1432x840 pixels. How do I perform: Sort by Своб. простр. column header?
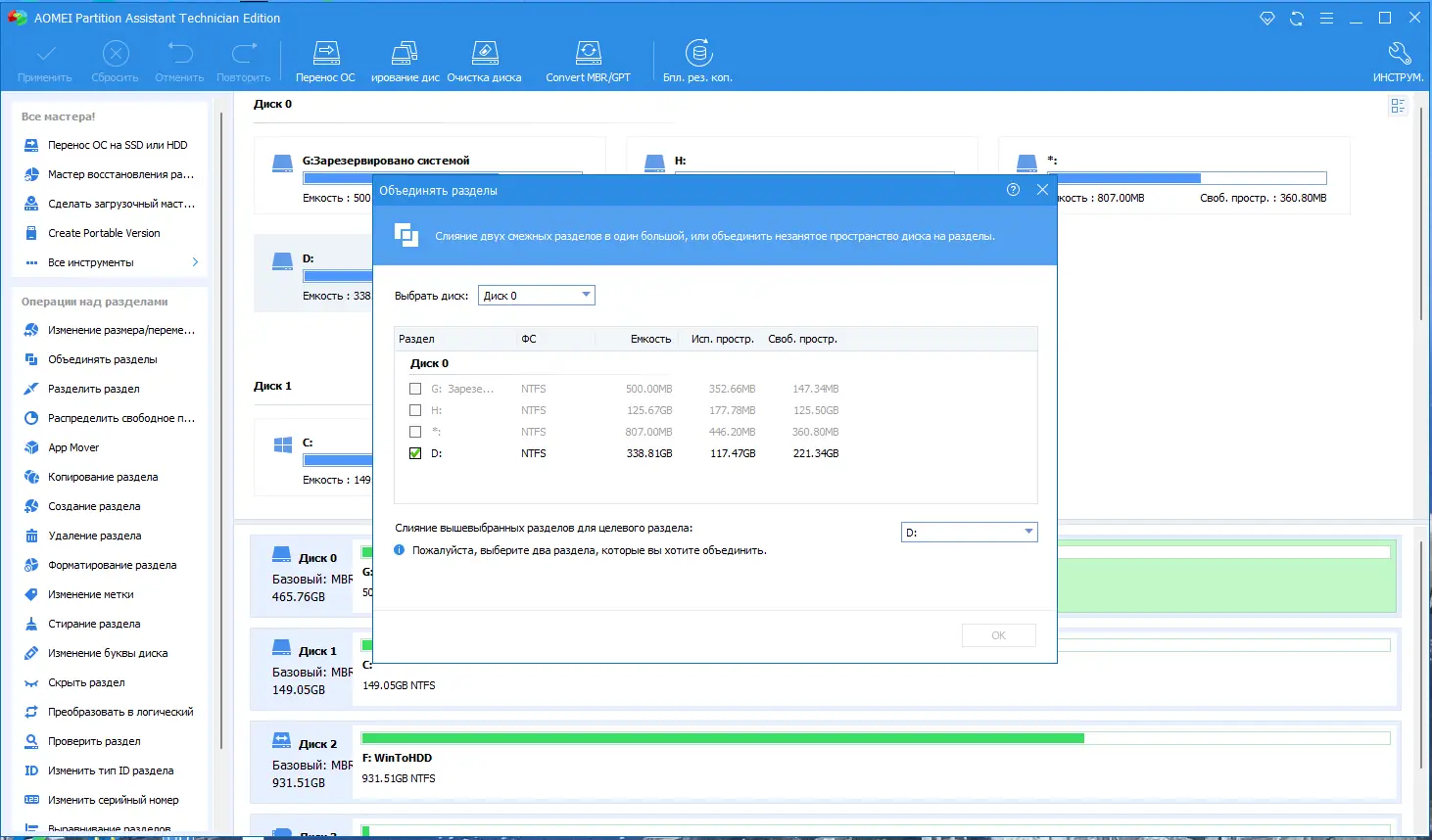[802, 339]
